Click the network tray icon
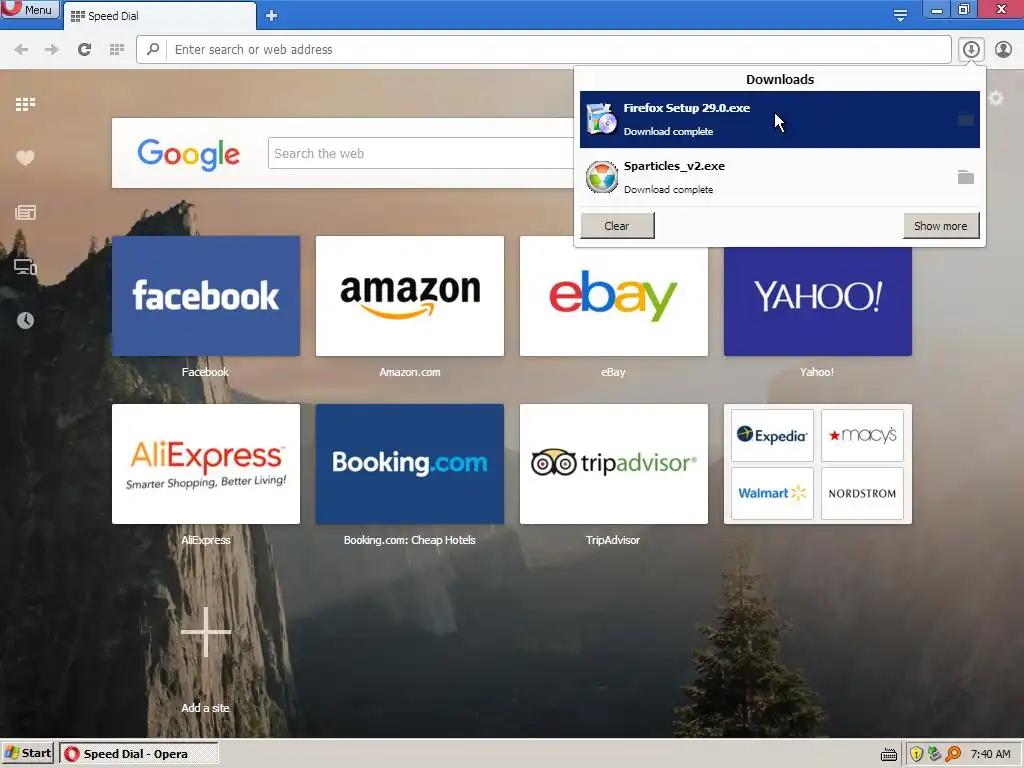Screen dimensions: 1024x768 coord(934,754)
